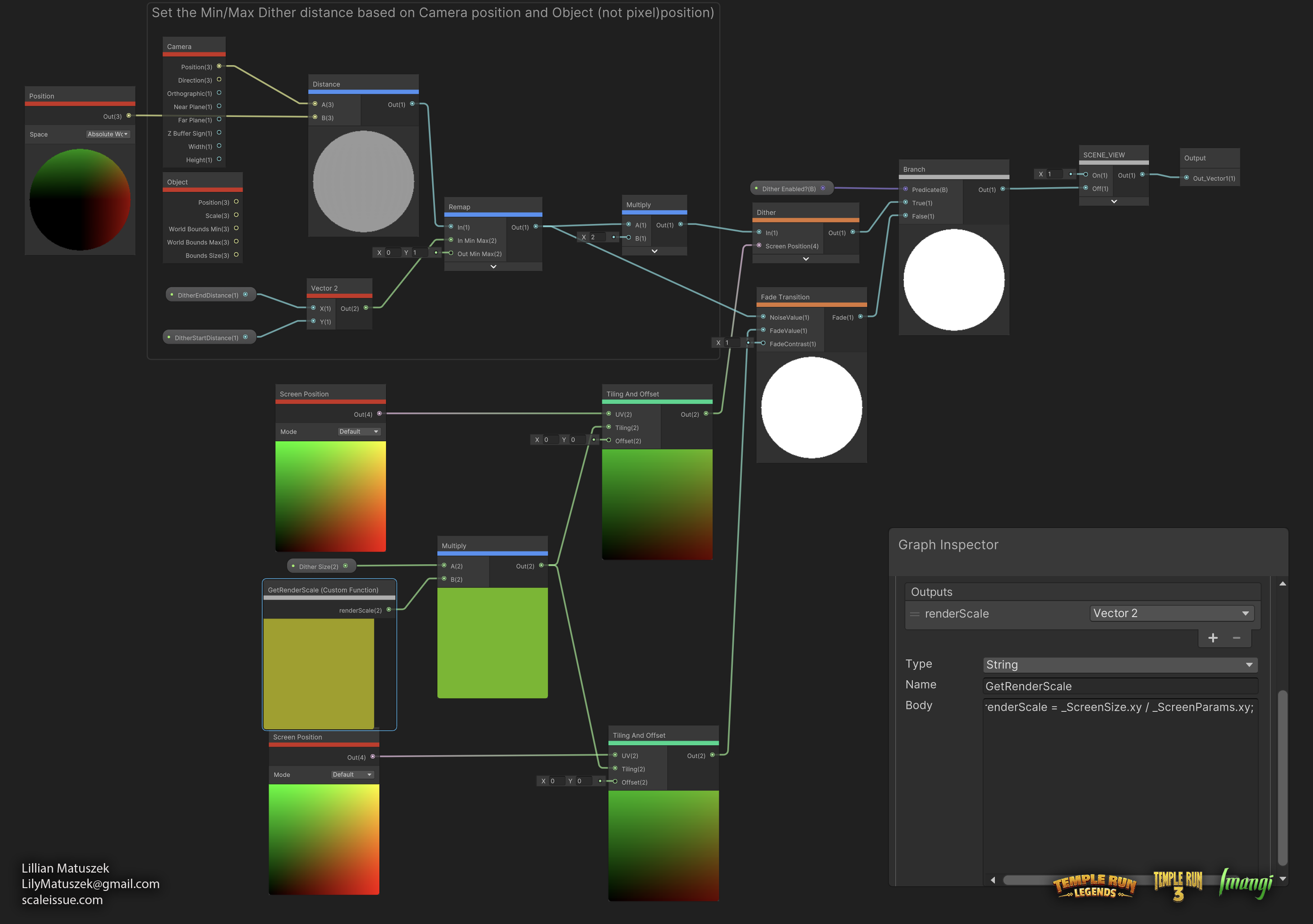This screenshot has width=1313, height=924.
Task: Click the Name field GetRenderScale
Action: 1120,686
